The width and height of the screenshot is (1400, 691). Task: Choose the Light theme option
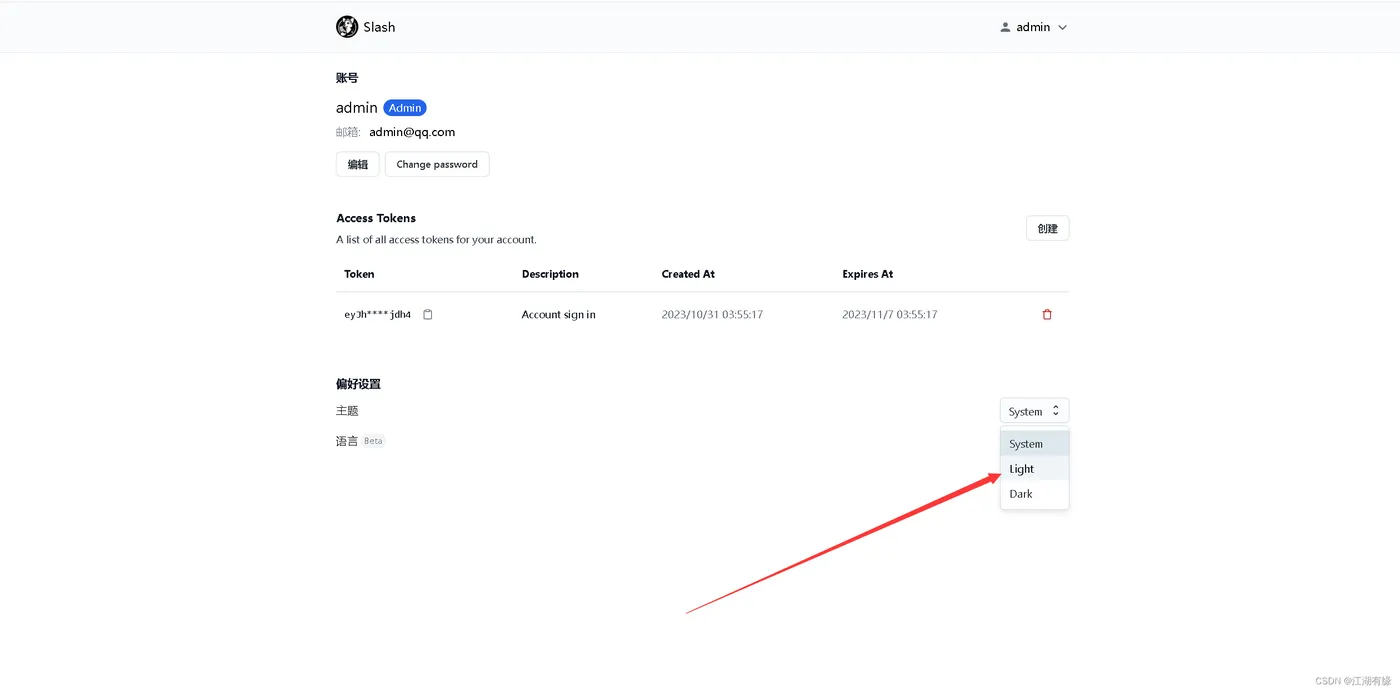(1034, 469)
